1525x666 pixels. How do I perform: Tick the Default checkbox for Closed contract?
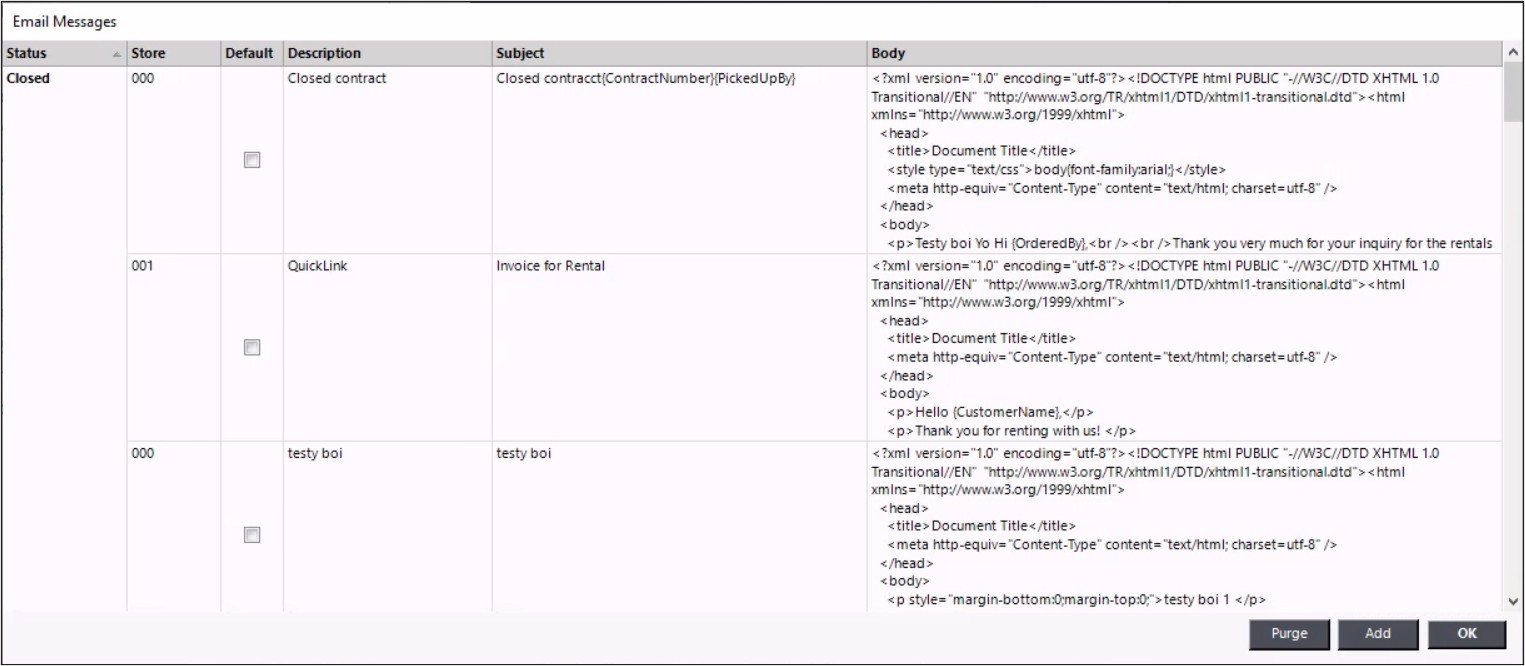252,160
